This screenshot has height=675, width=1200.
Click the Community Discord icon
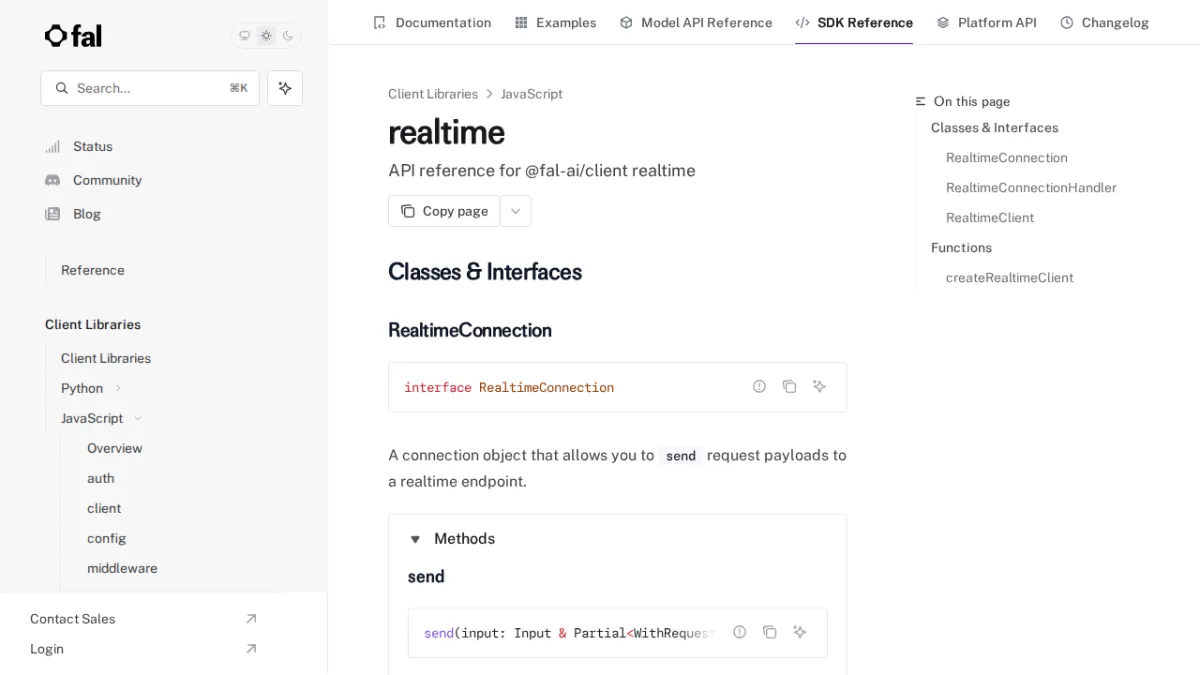tap(53, 180)
